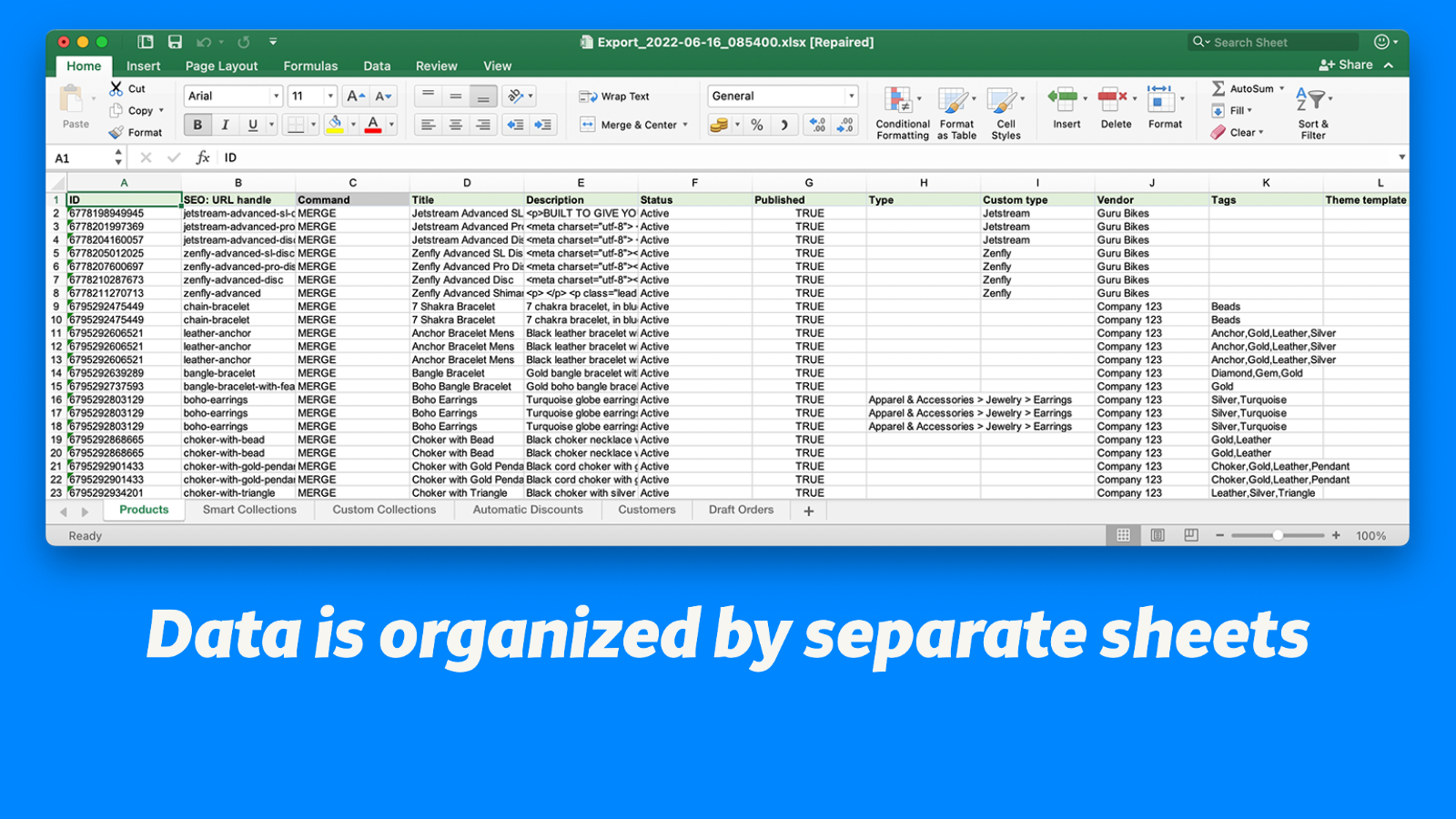Toggle underline formatting

pos(252,125)
